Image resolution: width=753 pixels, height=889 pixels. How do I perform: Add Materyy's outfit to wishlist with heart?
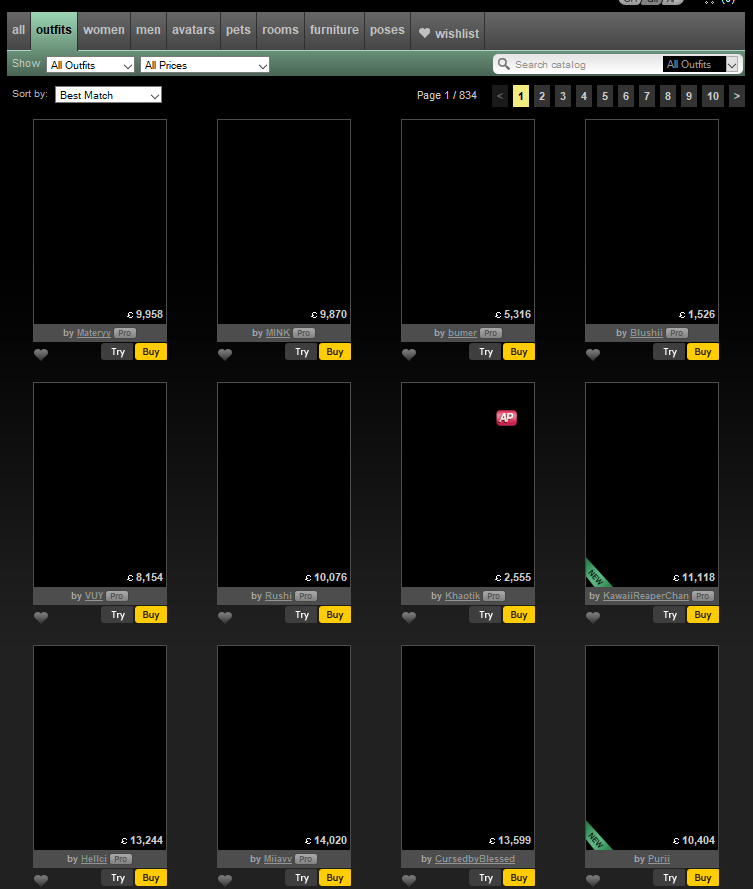click(41, 354)
